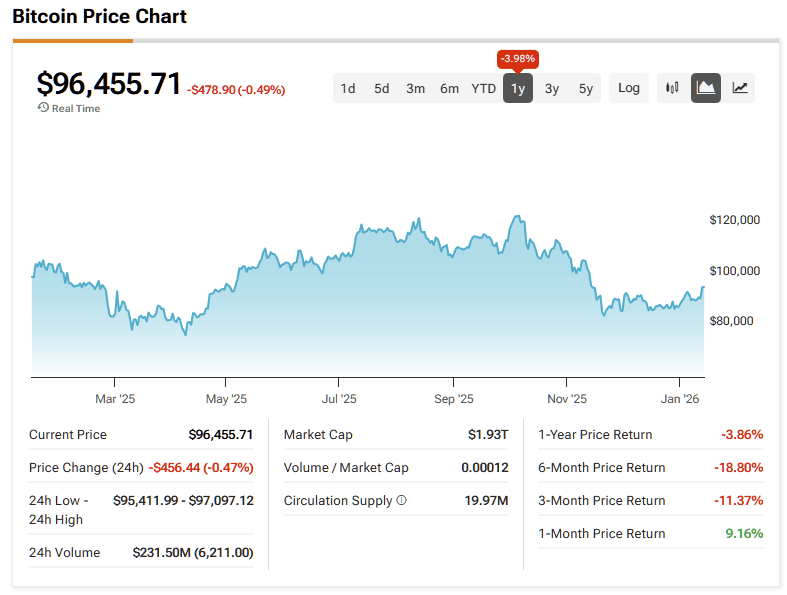Click the 3-Month Price Return label
Screen dimensions: 787x595
tap(601, 501)
